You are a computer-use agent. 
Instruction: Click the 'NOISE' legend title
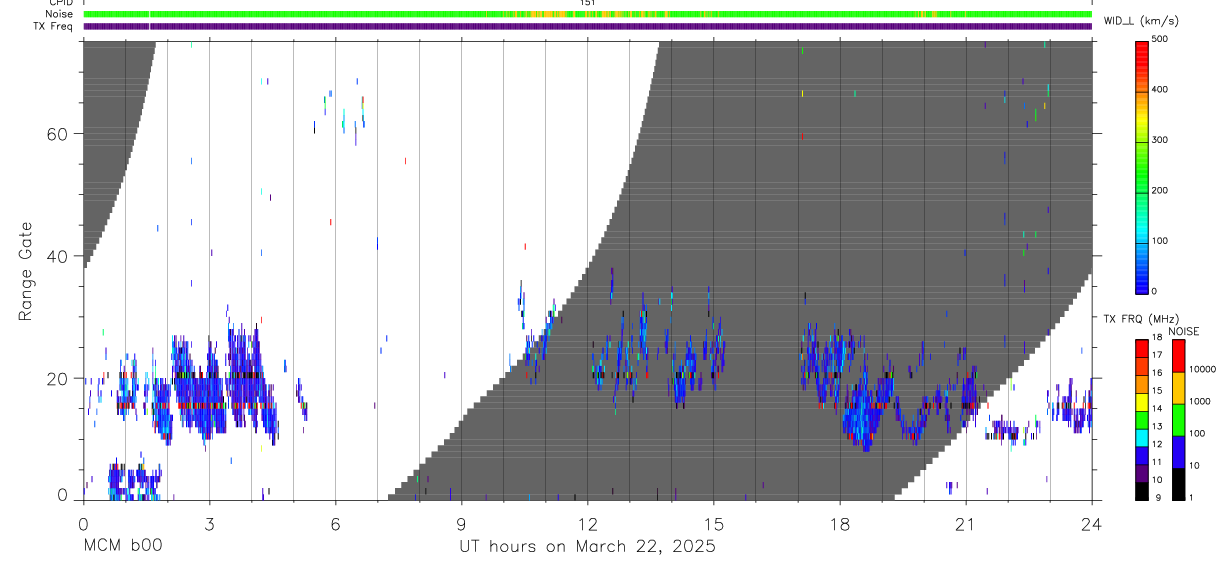pyautogui.click(x=1184, y=331)
